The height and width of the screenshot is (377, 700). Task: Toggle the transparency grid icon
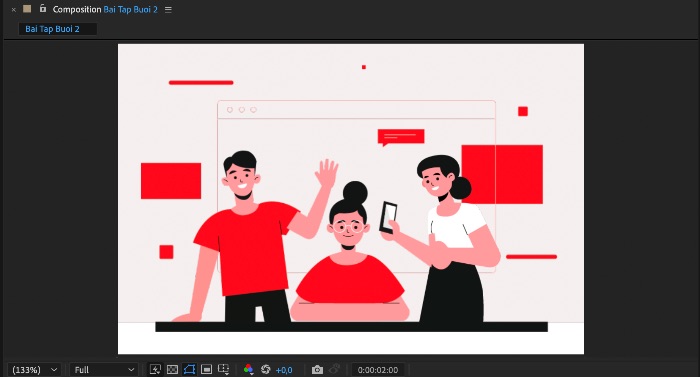[172, 369]
